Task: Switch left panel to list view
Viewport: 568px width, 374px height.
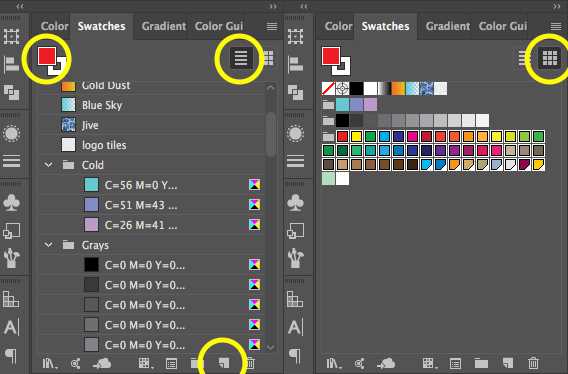Action: tap(241, 58)
